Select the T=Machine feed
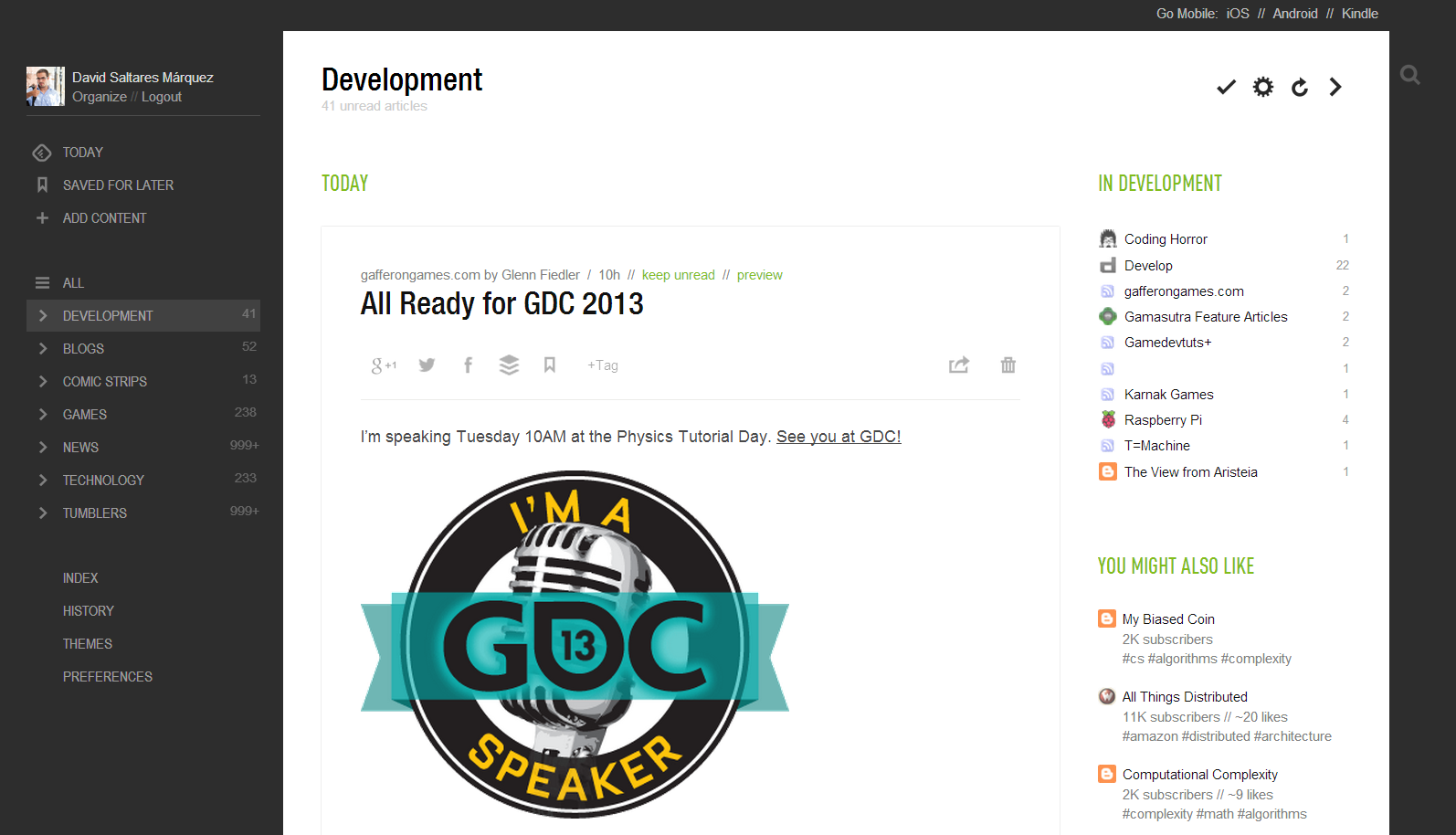The width and height of the screenshot is (1456, 835). click(x=1157, y=446)
